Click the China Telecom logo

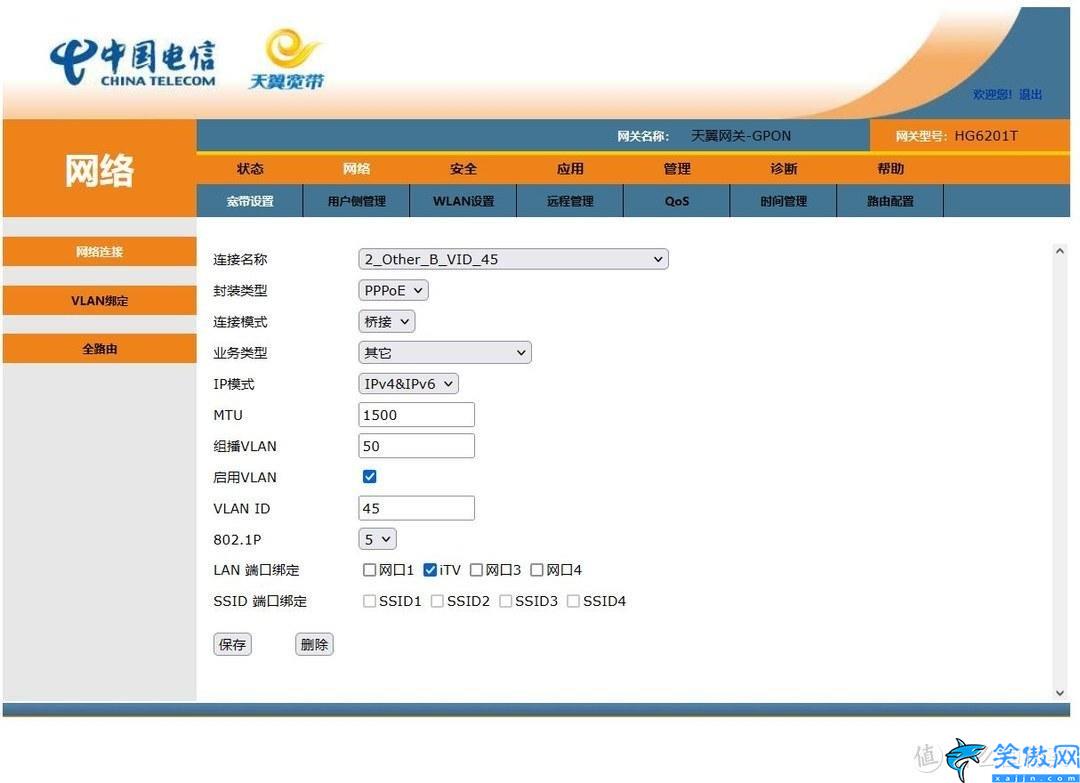click(132, 62)
